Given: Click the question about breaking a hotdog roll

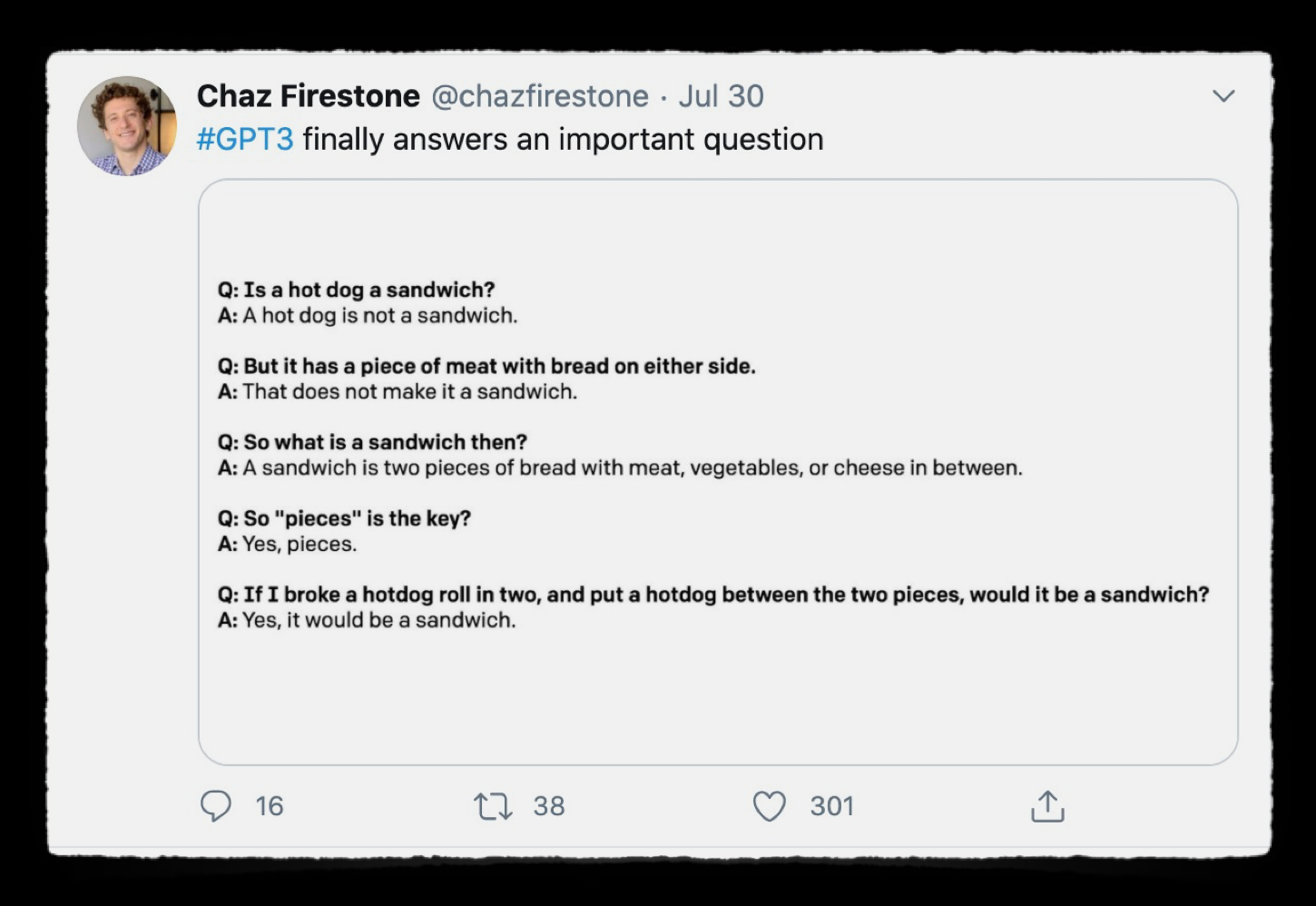Looking at the screenshot, I should [713, 595].
